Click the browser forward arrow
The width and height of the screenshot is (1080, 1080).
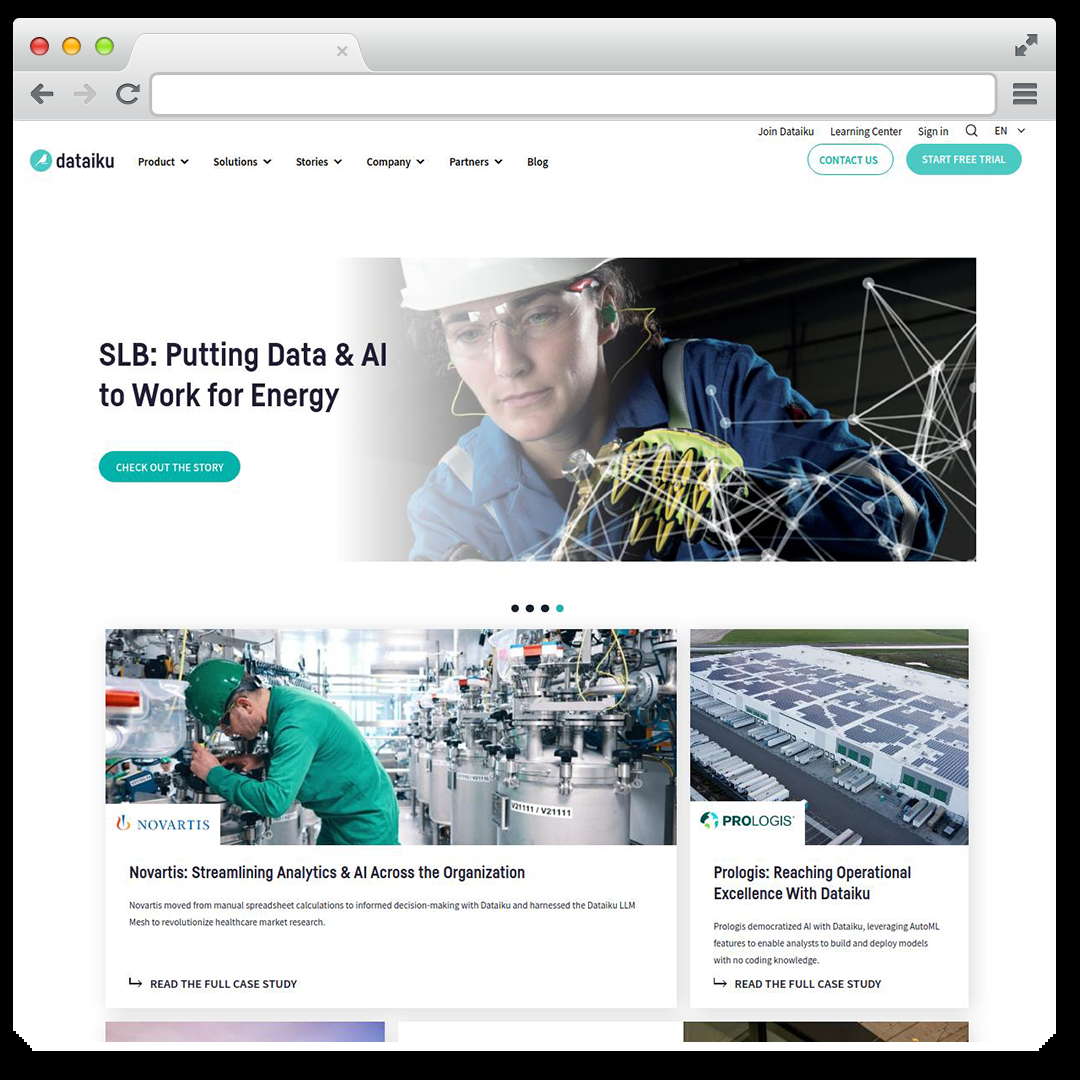pyautogui.click(x=85, y=94)
